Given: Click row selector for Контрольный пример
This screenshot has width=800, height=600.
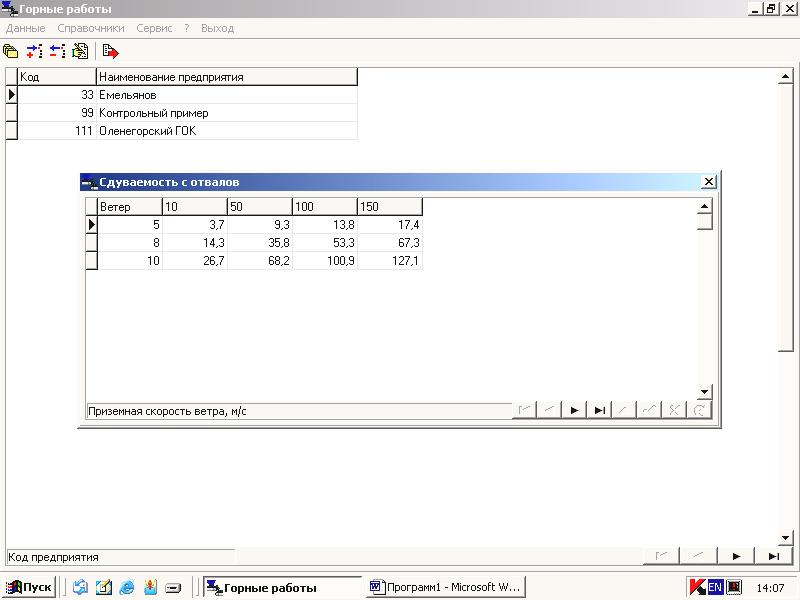Looking at the screenshot, I should [x=11, y=113].
